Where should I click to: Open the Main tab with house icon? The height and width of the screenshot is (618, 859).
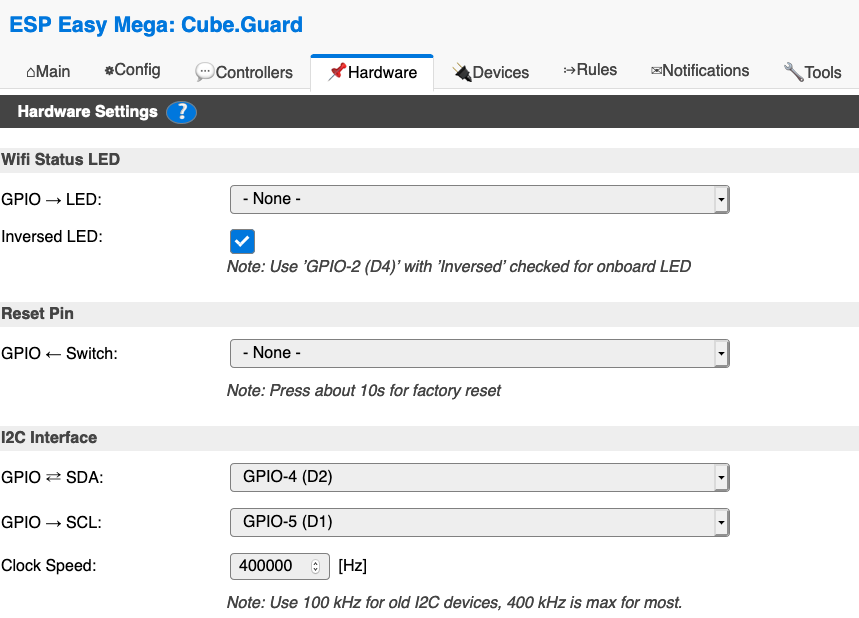[x=48, y=71]
